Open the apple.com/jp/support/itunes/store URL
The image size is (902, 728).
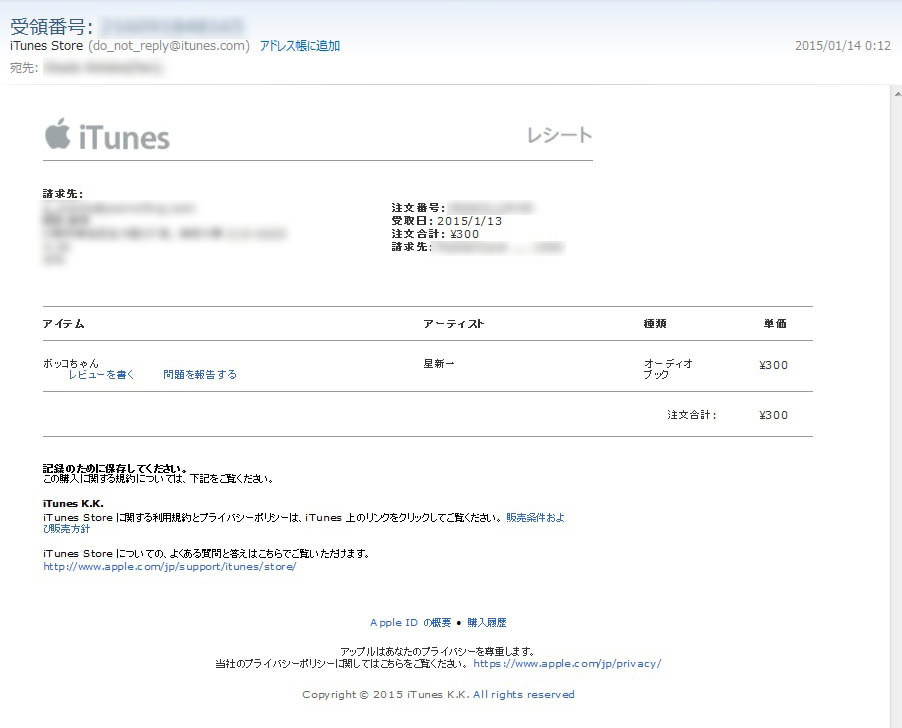[x=169, y=567]
